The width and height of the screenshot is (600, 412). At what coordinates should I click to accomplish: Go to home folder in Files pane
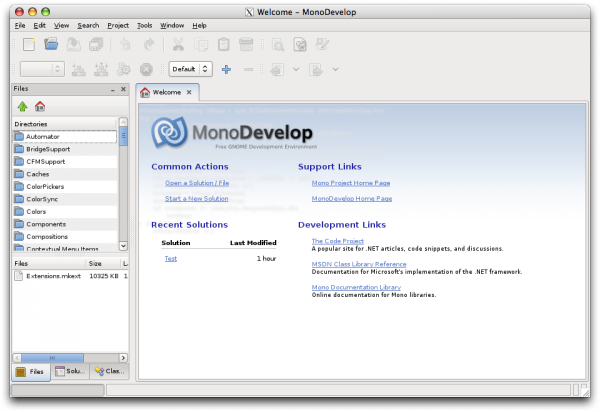[40, 106]
